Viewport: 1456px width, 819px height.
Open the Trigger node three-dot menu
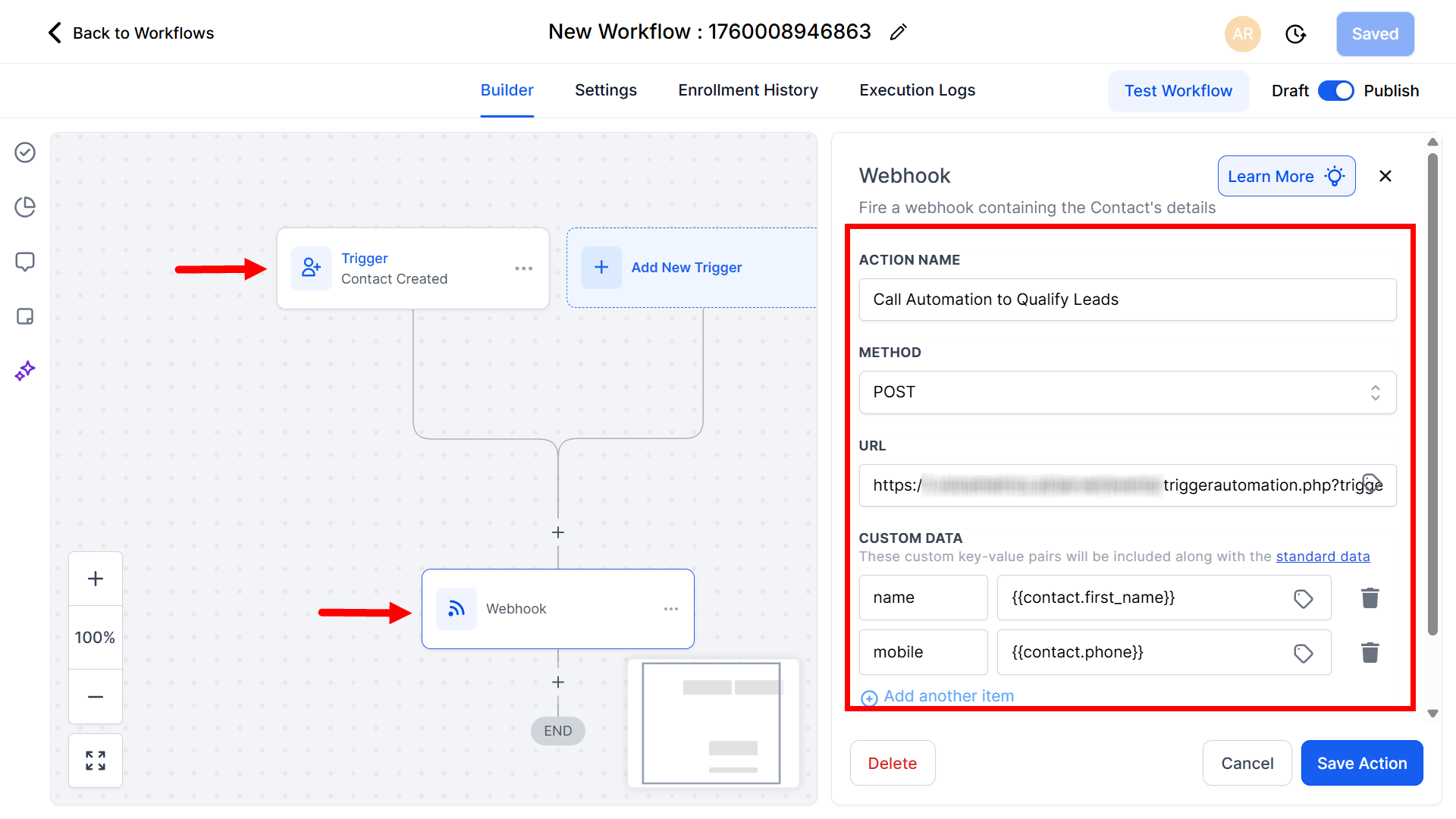coord(523,268)
